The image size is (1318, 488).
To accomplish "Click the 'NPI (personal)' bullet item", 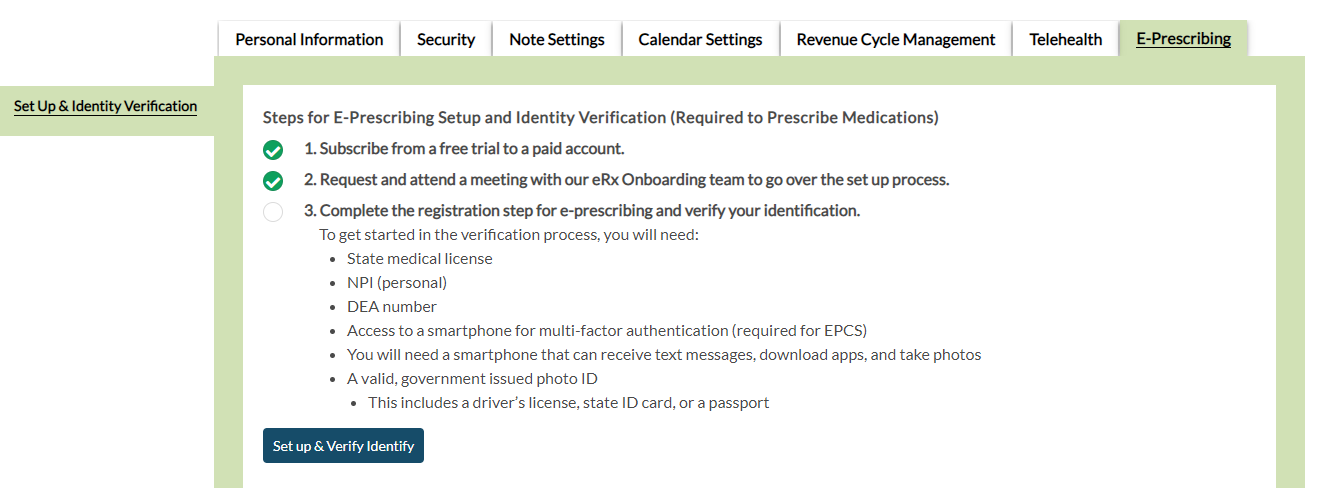I will [x=397, y=283].
